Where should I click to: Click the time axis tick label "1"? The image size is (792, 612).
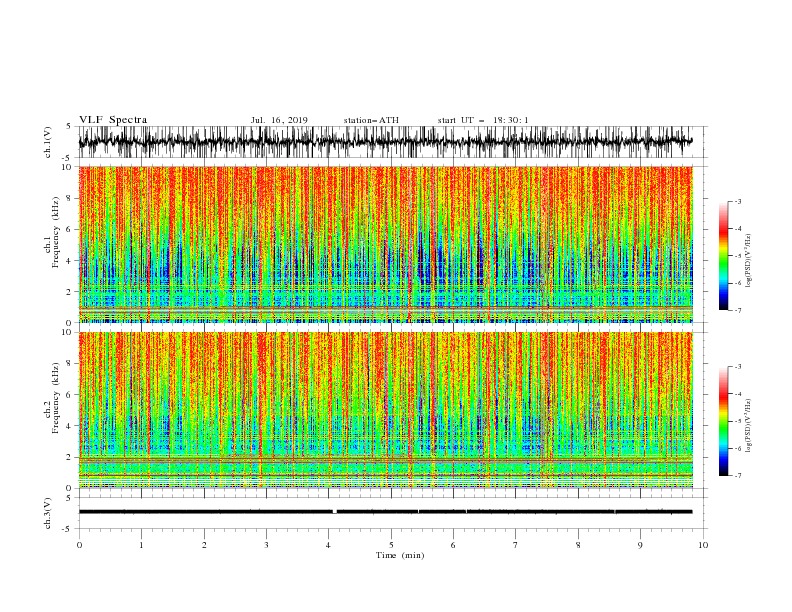141,545
